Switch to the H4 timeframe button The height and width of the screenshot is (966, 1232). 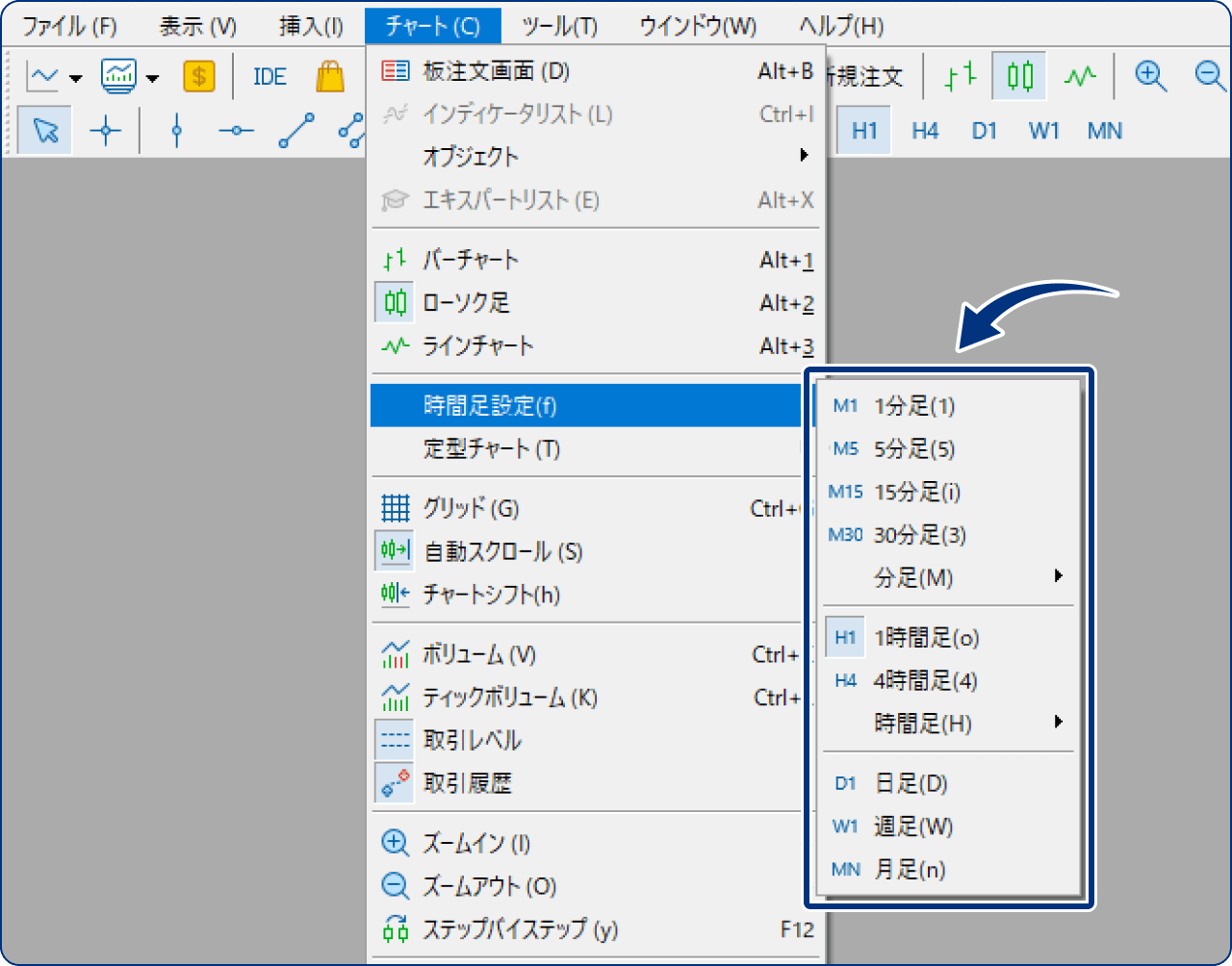[924, 131]
